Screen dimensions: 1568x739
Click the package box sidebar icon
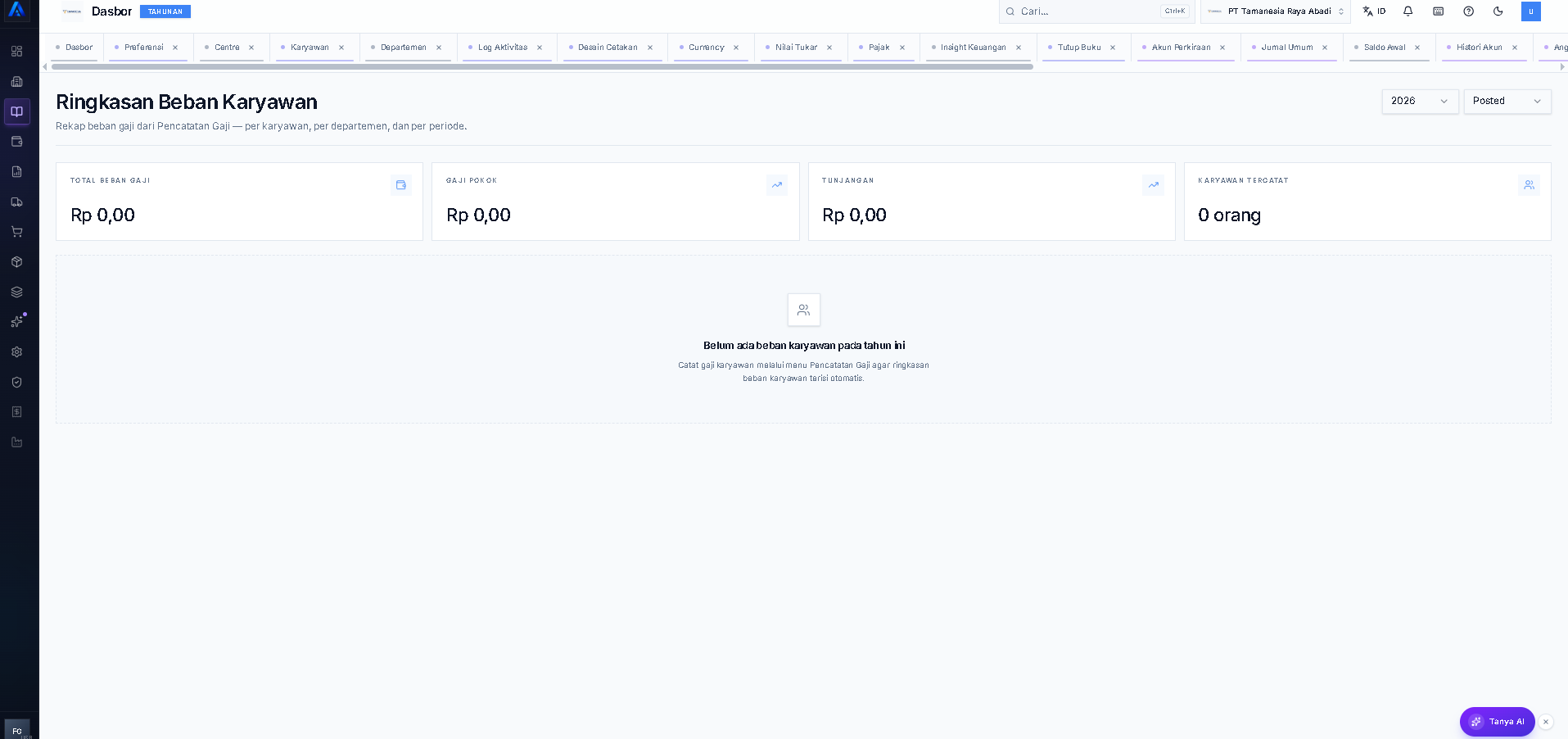16,262
